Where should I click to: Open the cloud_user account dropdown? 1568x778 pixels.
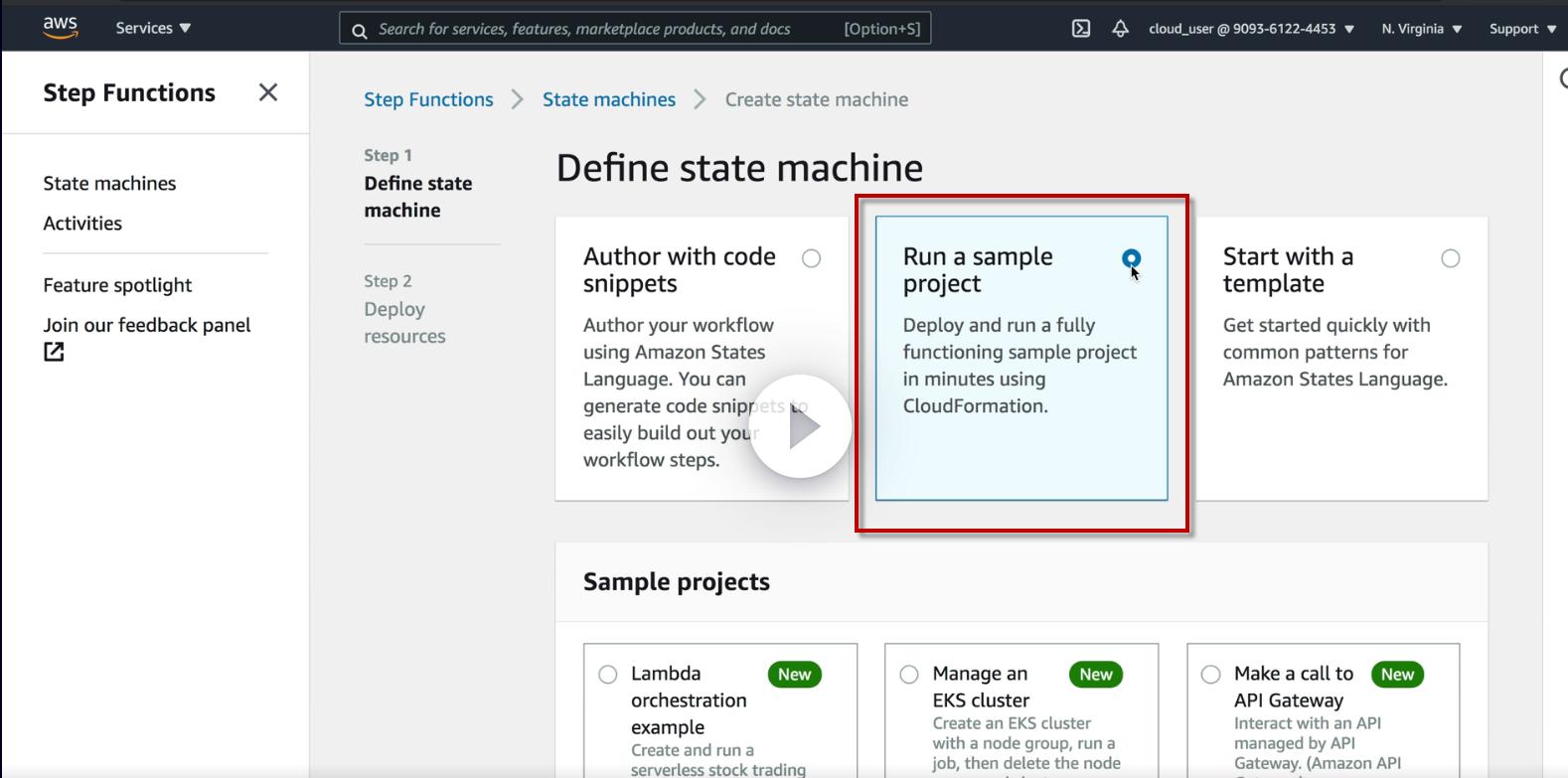pos(1251,29)
